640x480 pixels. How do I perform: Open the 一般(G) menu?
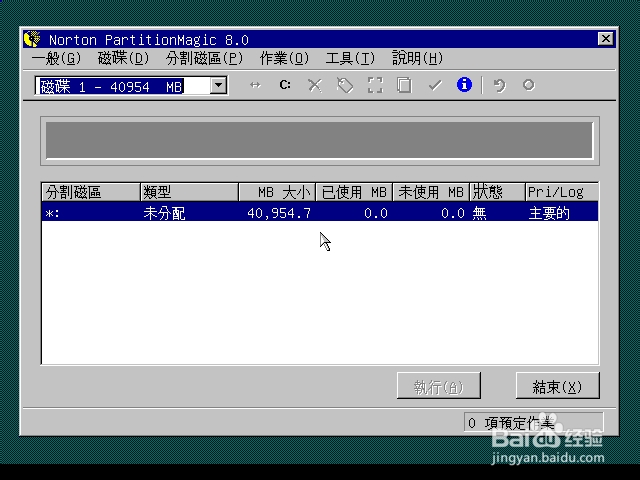[x=56, y=58]
